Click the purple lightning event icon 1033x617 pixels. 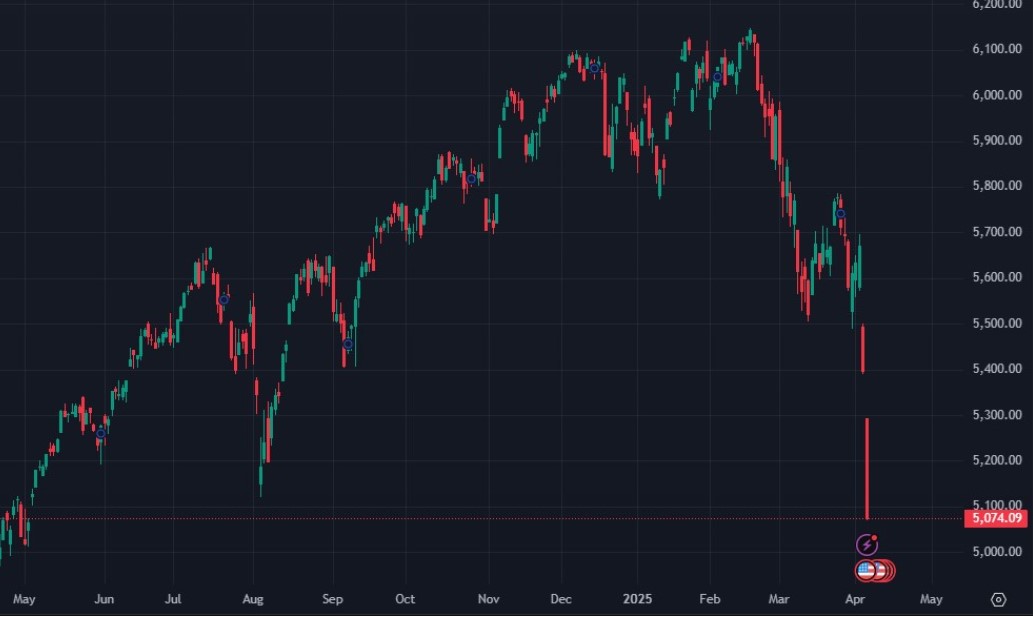[867, 545]
